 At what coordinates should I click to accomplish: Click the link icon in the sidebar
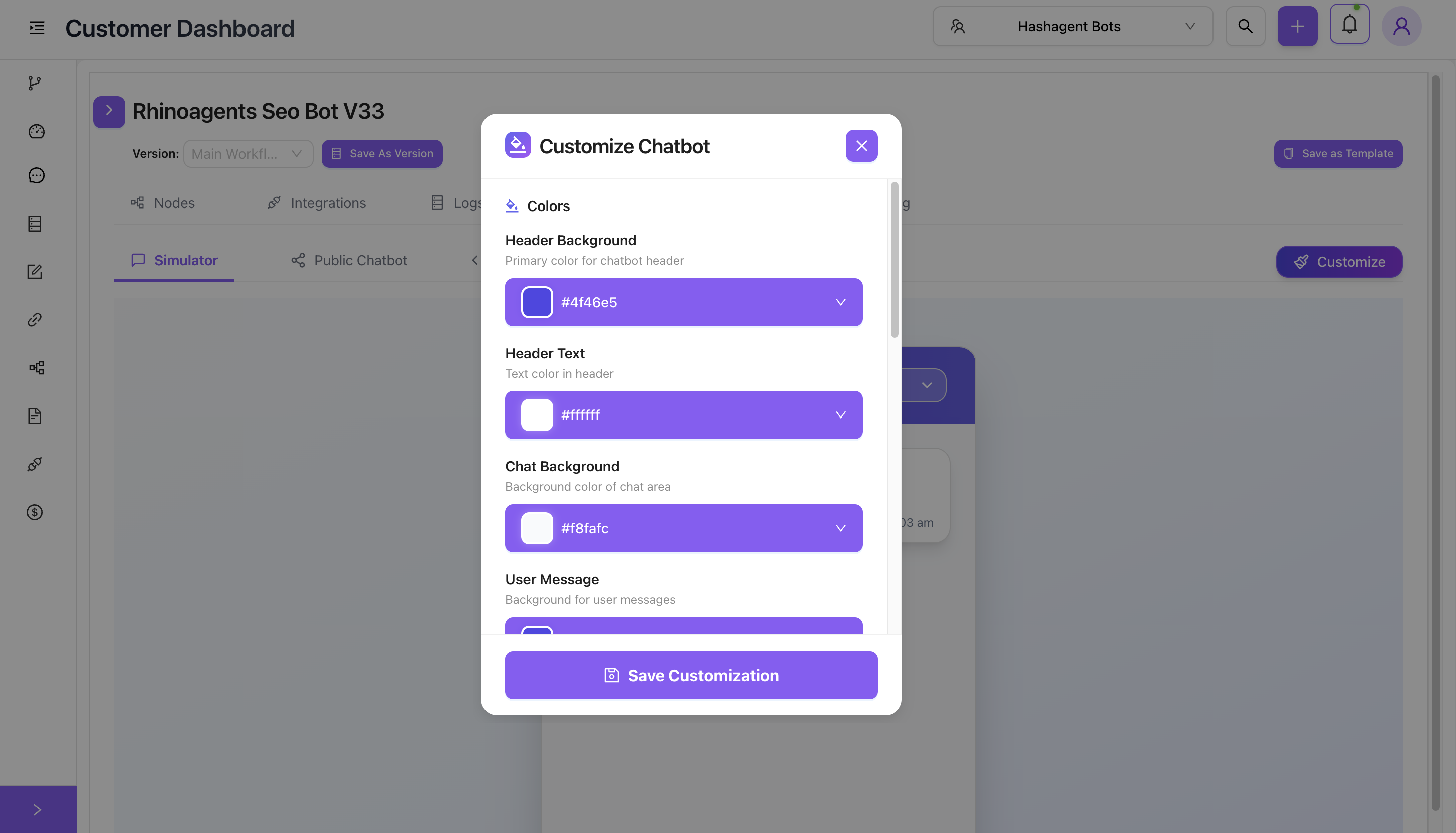(35, 319)
